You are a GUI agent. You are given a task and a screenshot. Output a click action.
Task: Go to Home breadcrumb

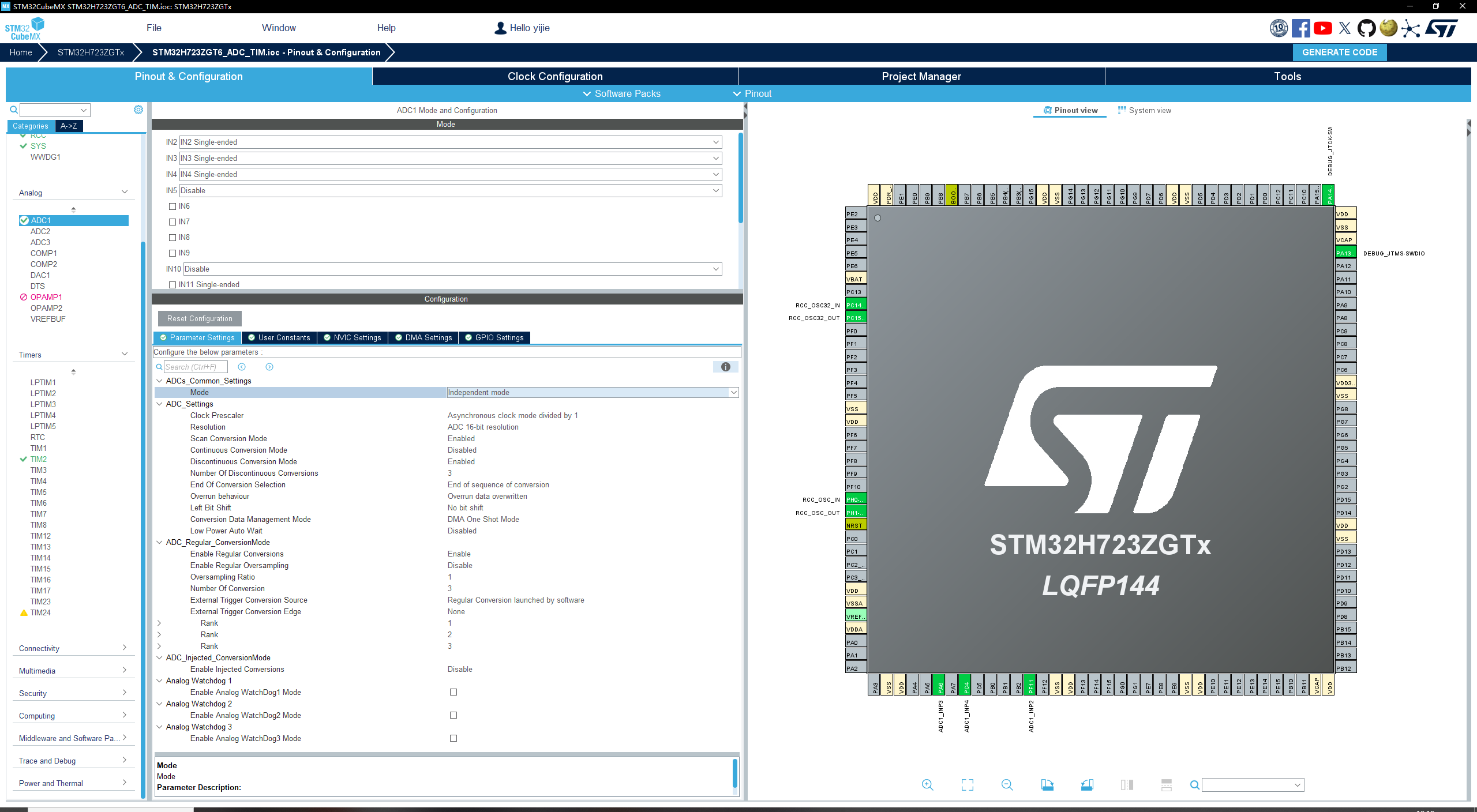[x=21, y=52]
